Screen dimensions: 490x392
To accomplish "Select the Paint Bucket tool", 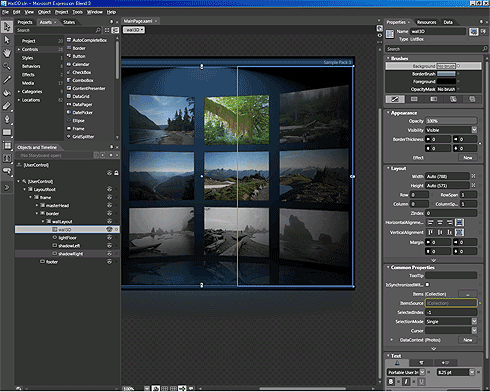I will click(7, 93).
